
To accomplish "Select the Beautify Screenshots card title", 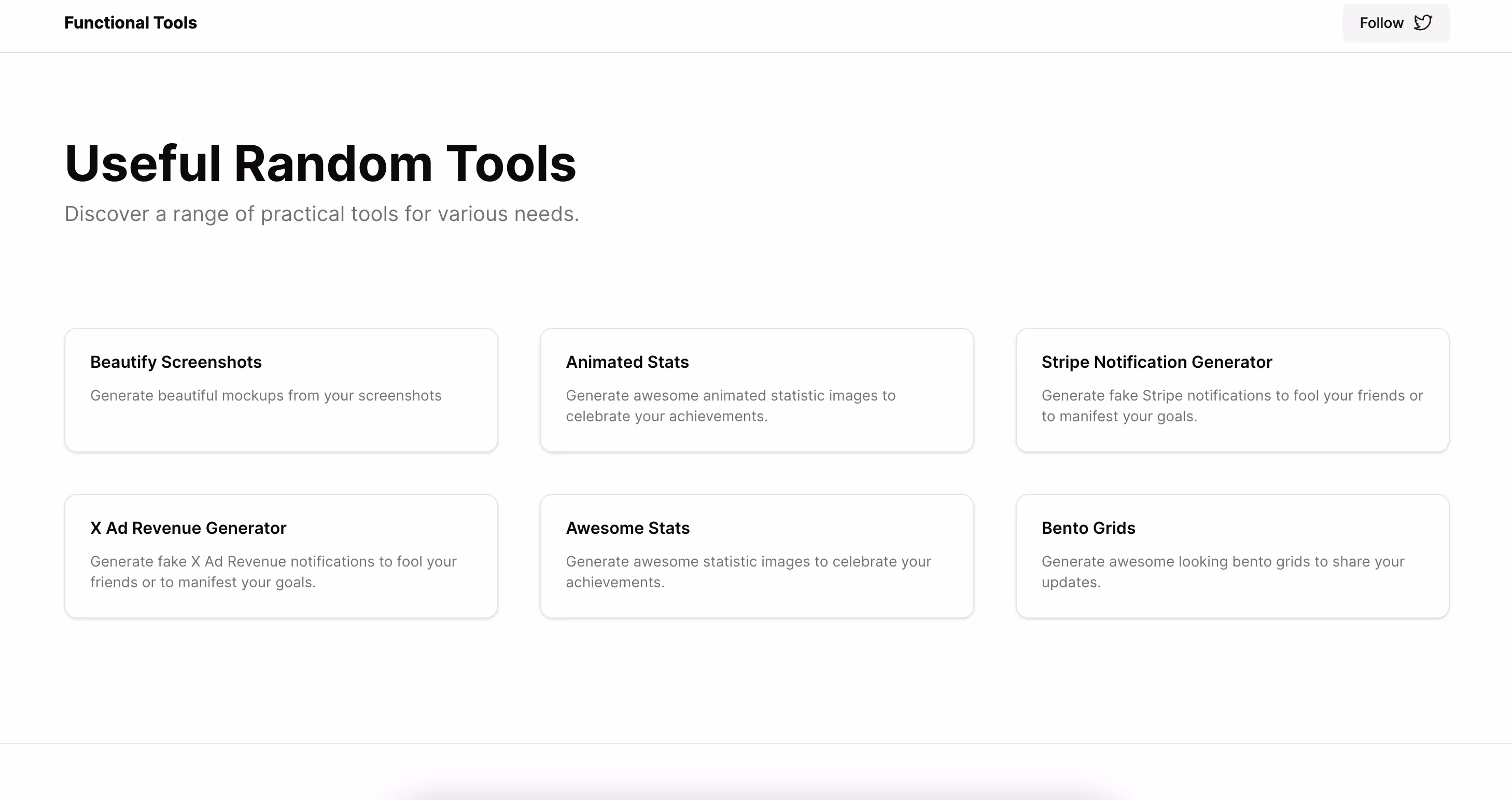I will pyautogui.click(x=175, y=362).
